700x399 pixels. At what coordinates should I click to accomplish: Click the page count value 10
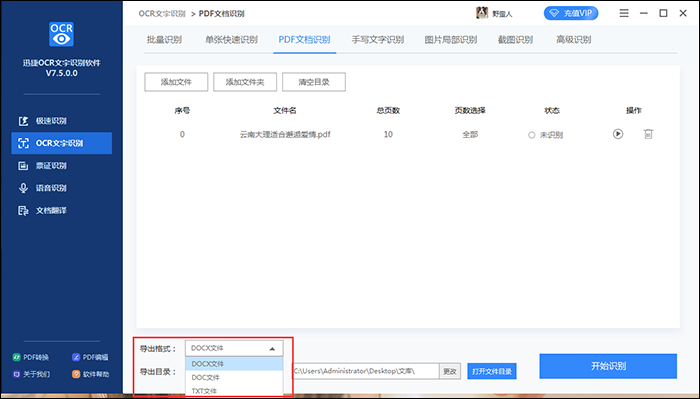pos(388,134)
